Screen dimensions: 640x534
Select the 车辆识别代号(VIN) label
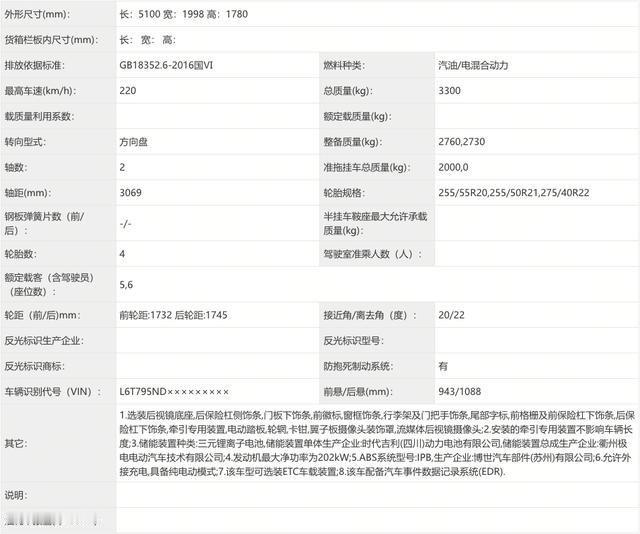pyautogui.click(x=53, y=392)
